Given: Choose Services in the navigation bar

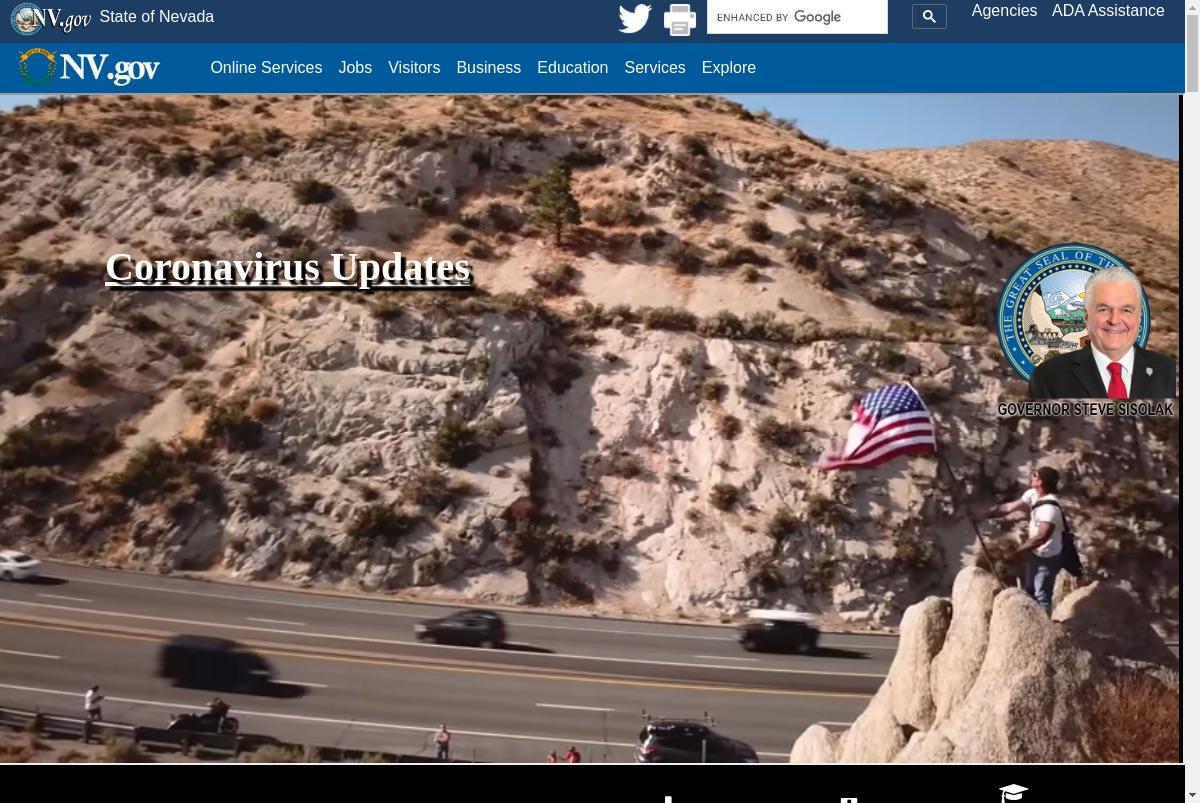Looking at the screenshot, I should (655, 68).
